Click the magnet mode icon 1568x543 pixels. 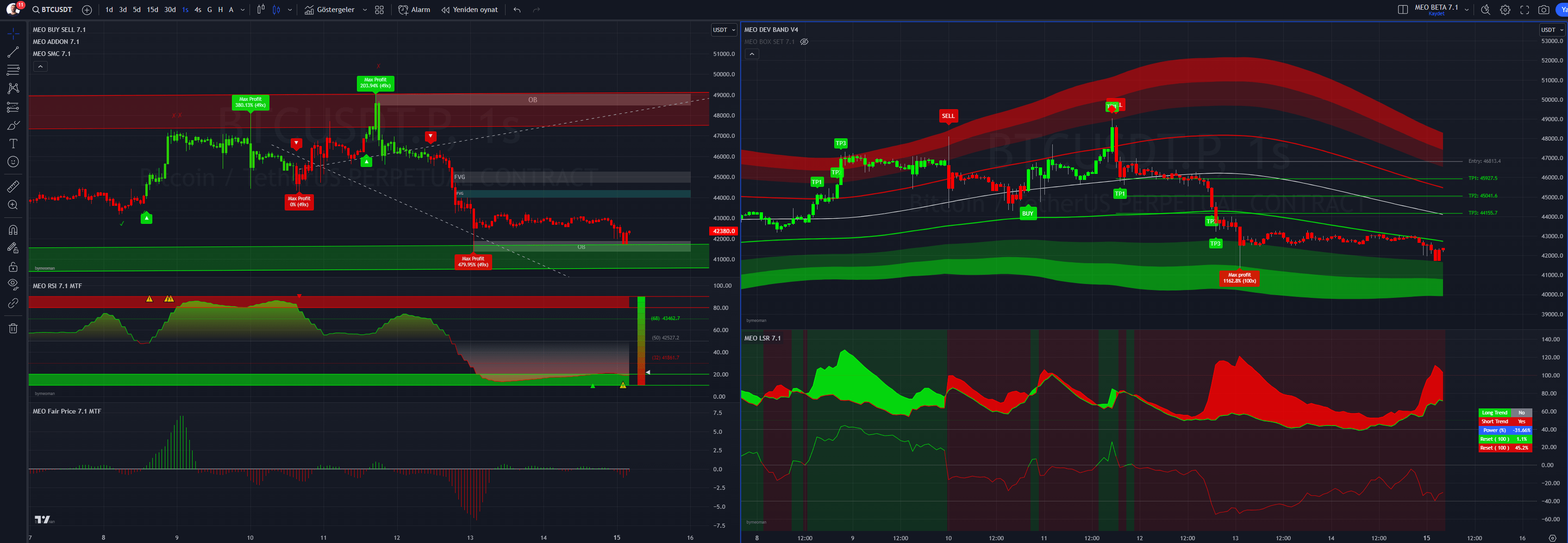[x=13, y=230]
